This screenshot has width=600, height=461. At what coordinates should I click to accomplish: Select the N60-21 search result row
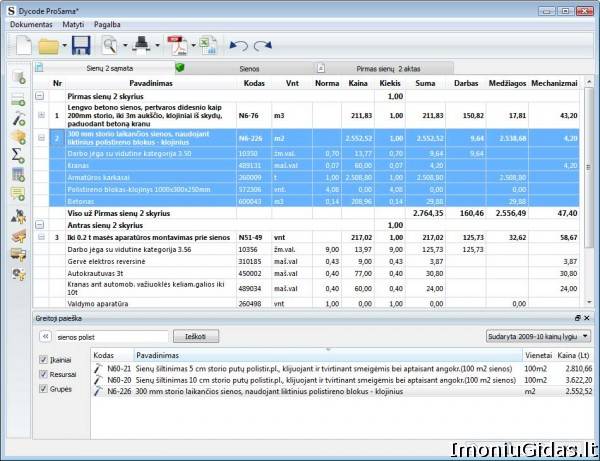[300, 368]
